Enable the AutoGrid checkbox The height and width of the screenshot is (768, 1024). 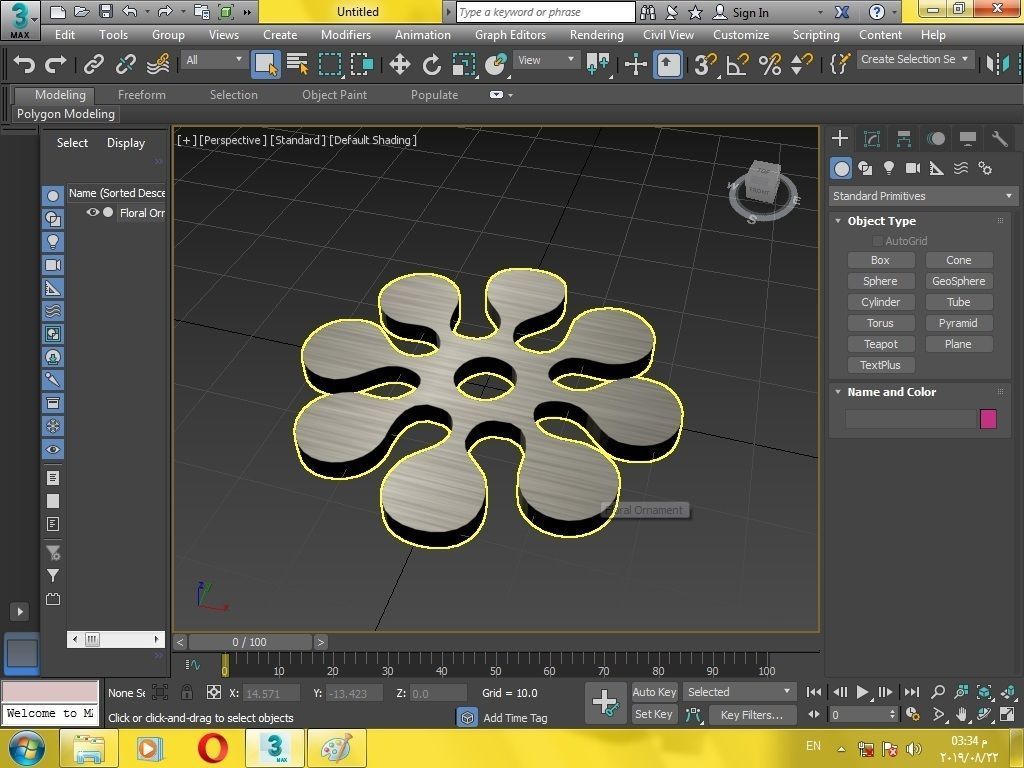point(878,241)
